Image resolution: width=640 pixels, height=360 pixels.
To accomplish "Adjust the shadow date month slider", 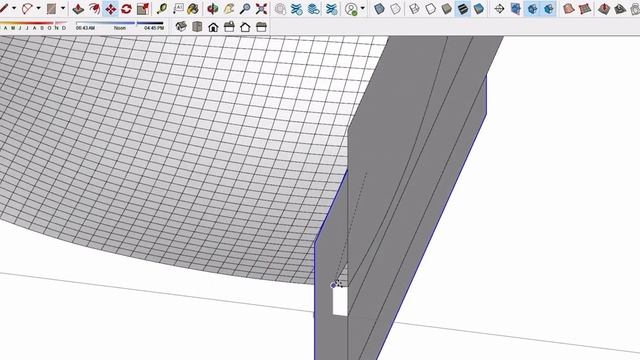I will [33, 24].
